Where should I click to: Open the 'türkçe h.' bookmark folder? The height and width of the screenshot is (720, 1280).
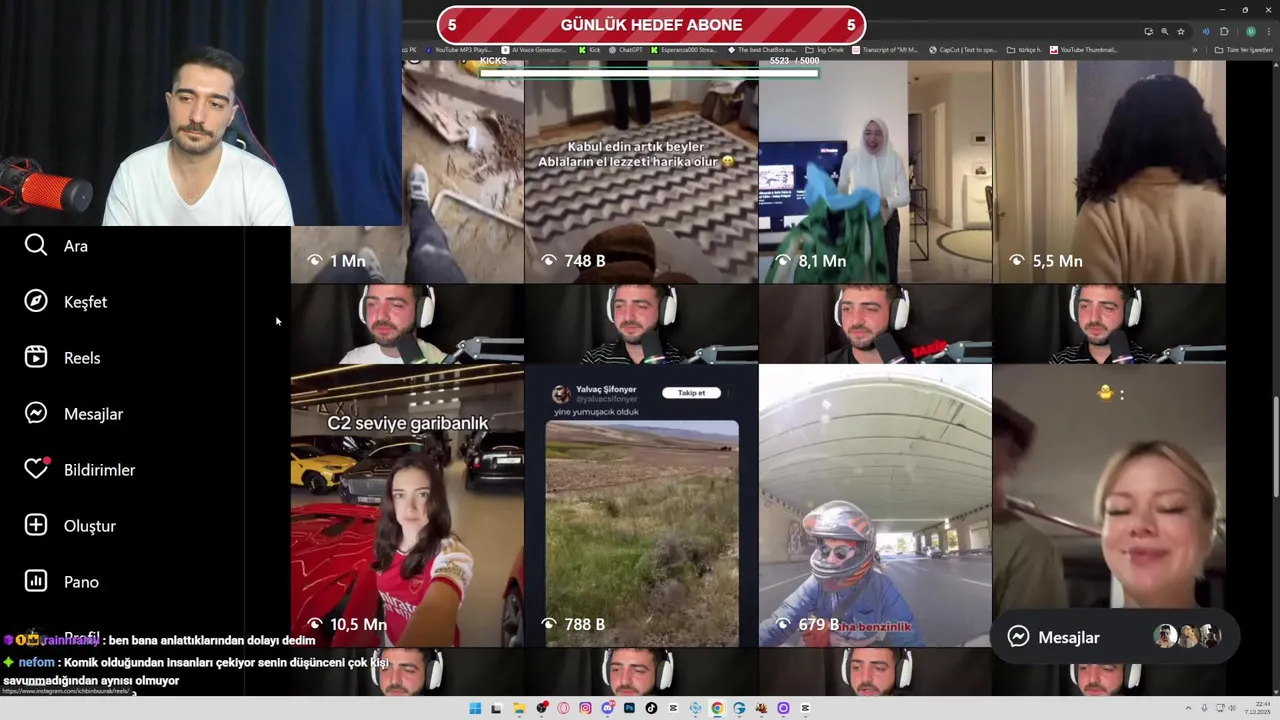click(1025, 50)
